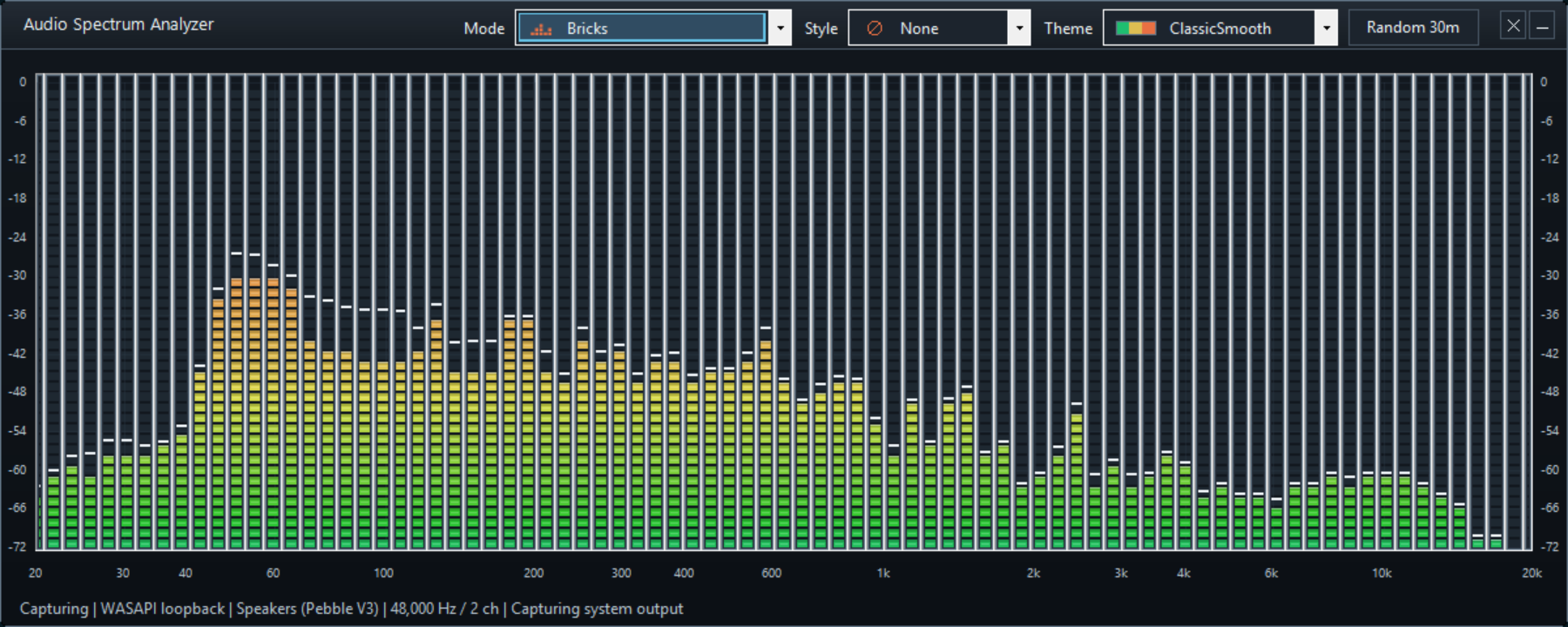Click "-30" on the left dB scale

[x=17, y=275]
